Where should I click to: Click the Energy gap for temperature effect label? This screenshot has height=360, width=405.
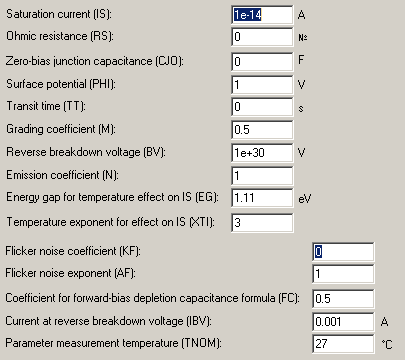click(x=112, y=197)
